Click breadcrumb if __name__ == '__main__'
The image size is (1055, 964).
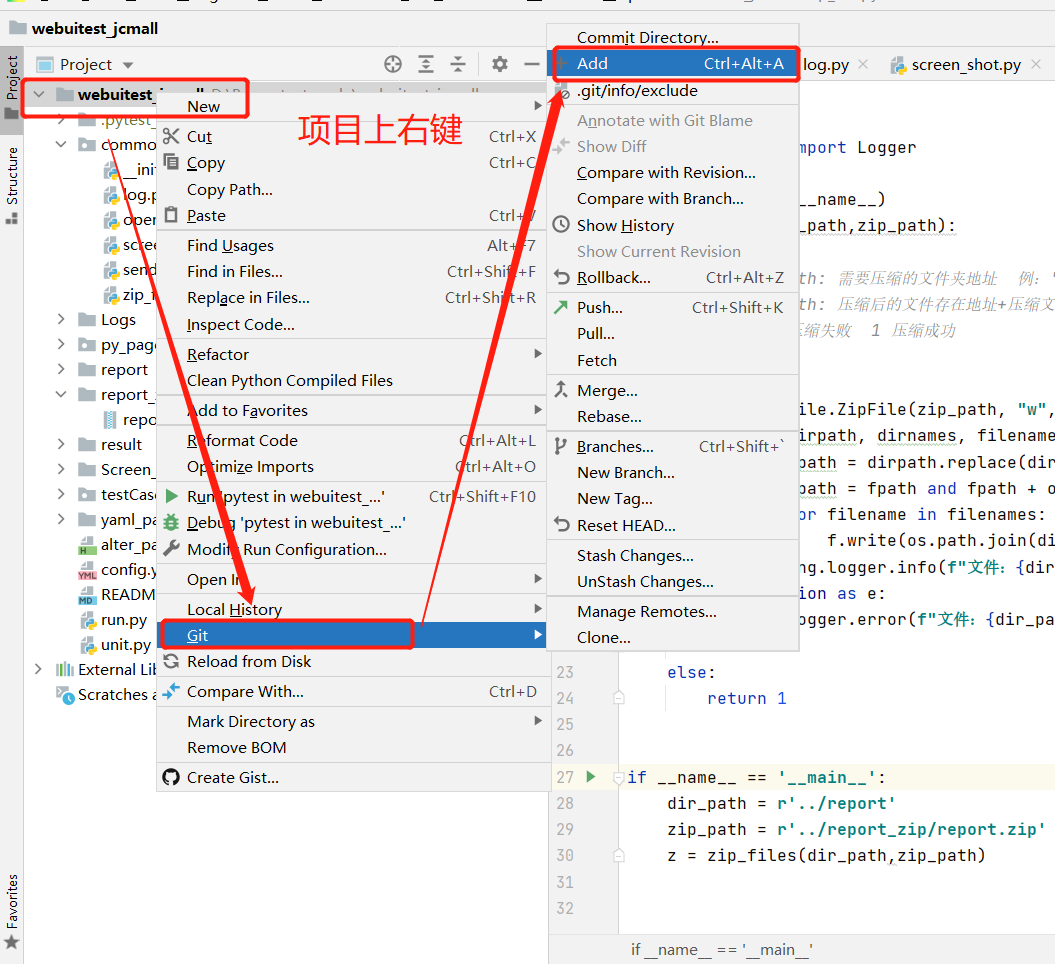(x=721, y=949)
